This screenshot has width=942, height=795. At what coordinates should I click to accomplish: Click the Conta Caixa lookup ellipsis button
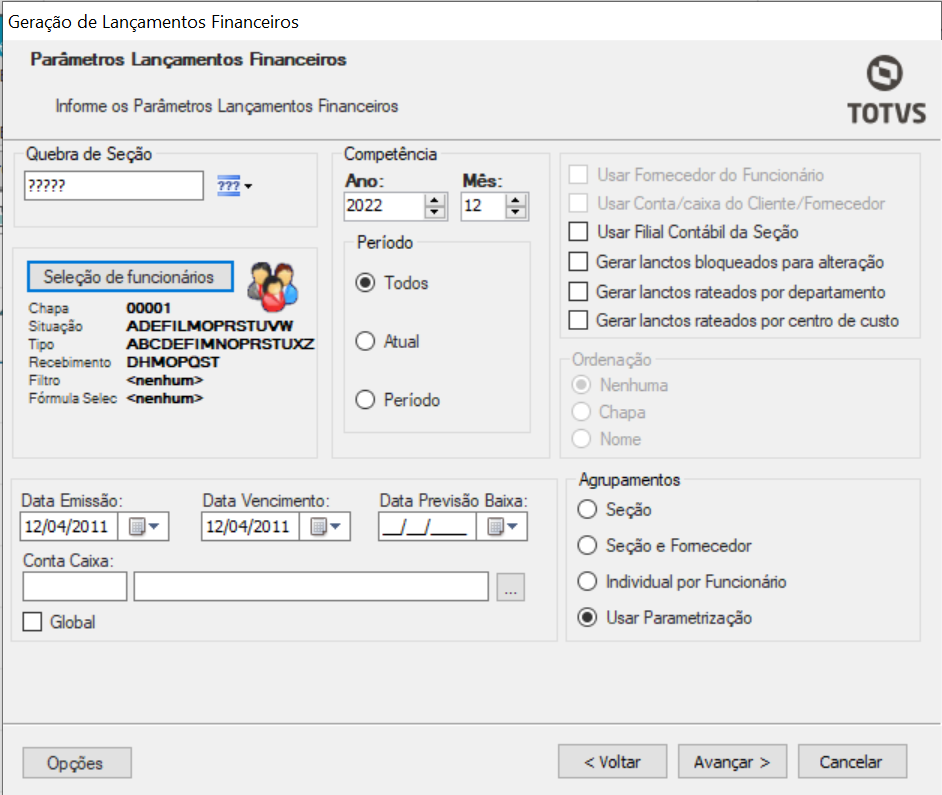[511, 587]
